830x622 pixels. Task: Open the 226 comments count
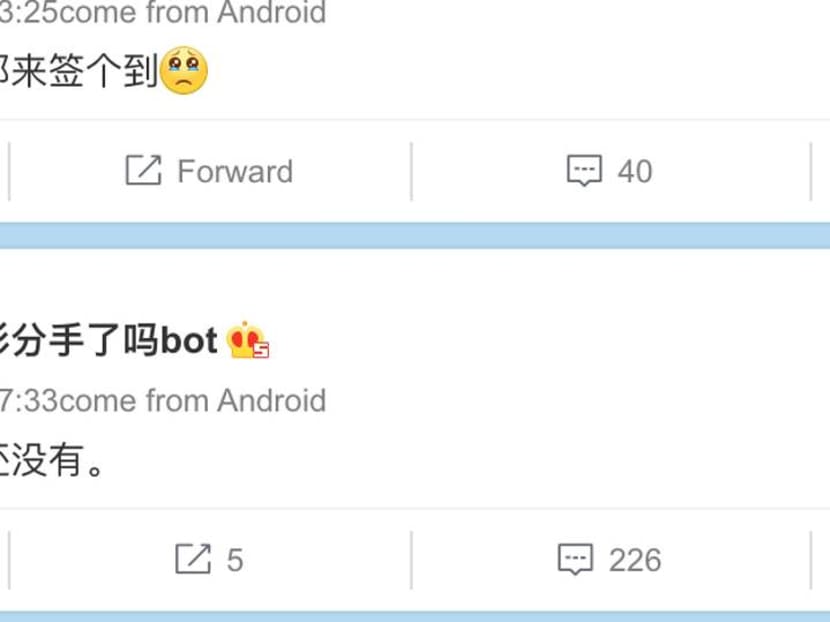point(635,560)
